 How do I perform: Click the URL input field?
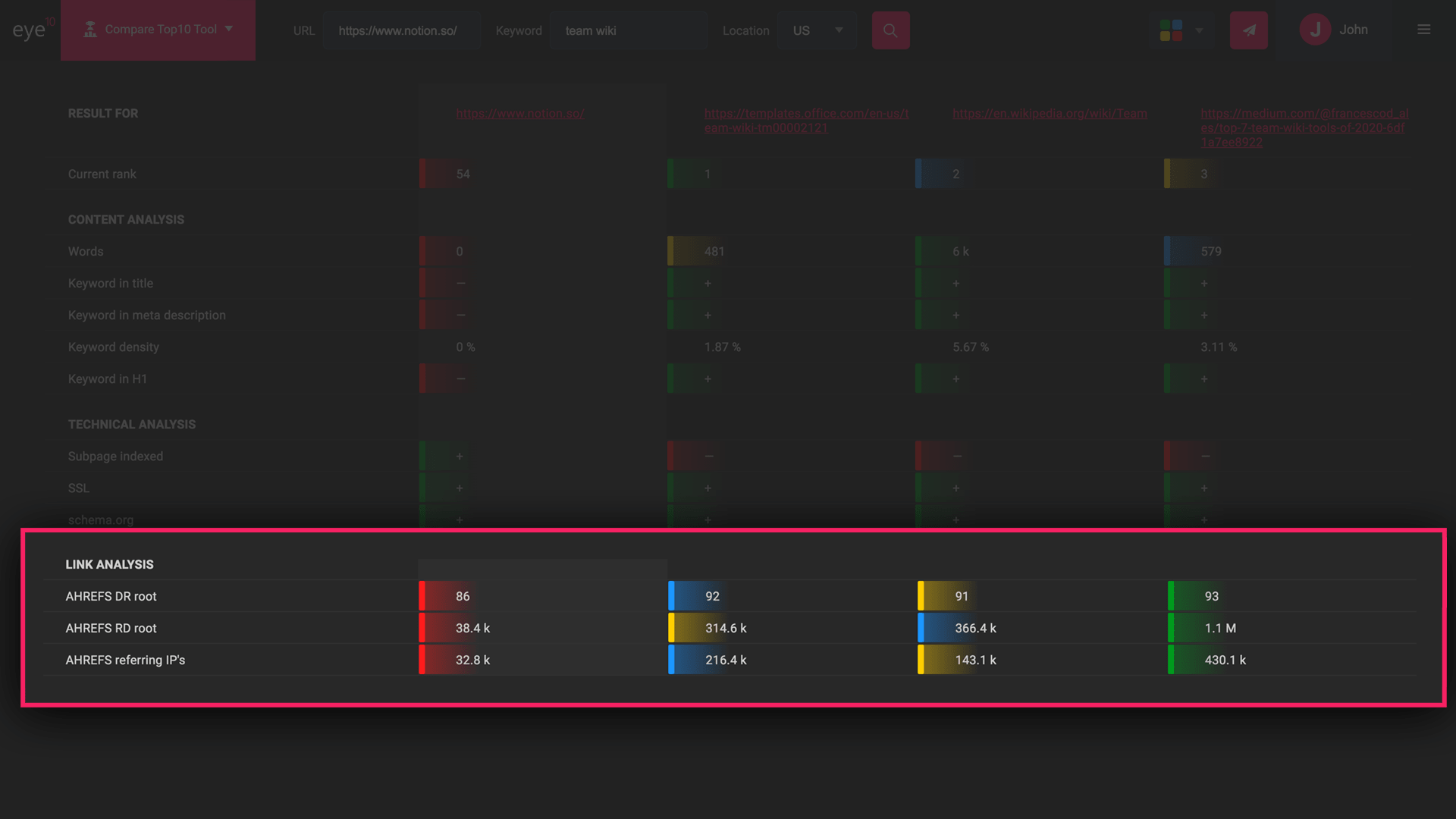pyautogui.click(x=402, y=30)
